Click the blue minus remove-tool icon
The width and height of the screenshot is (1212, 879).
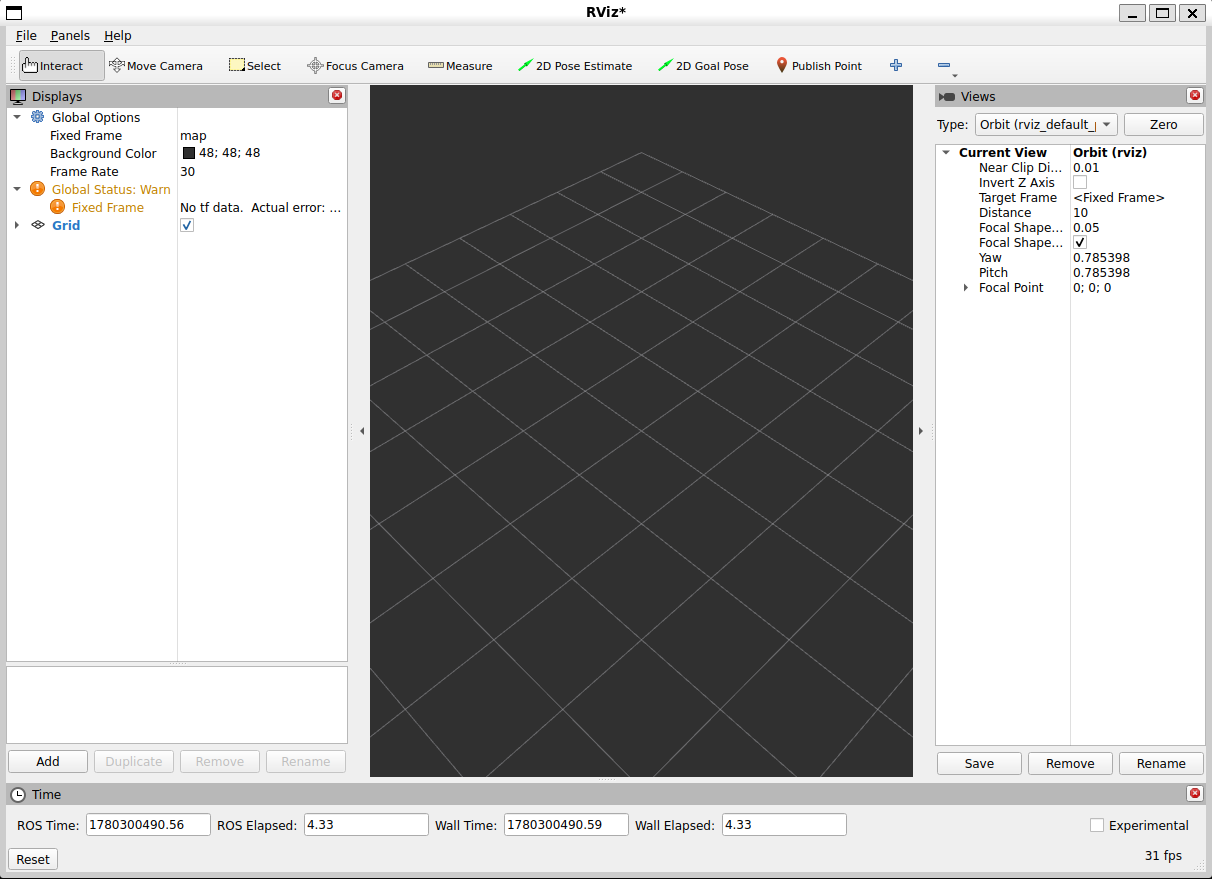pyautogui.click(x=943, y=65)
